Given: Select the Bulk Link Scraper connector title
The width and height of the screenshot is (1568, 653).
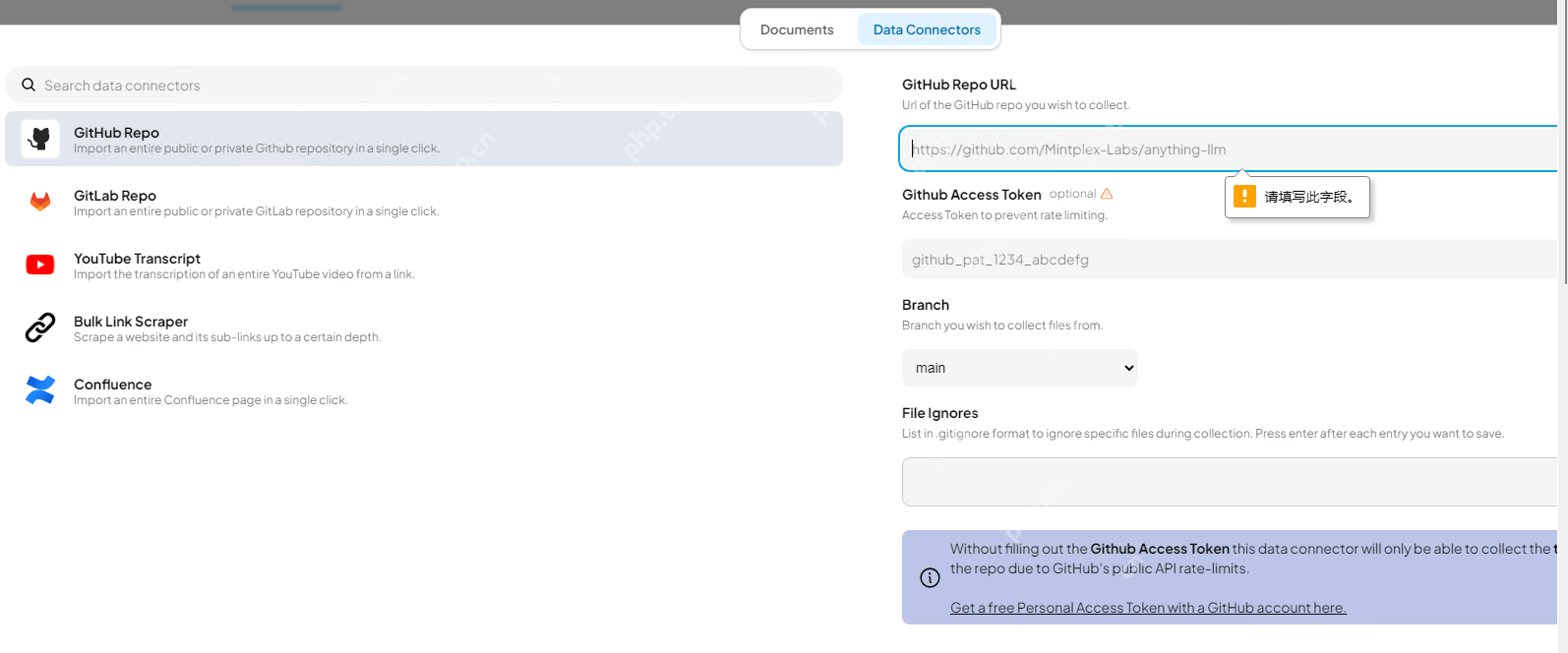Looking at the screenshot, I should (131, 322).
